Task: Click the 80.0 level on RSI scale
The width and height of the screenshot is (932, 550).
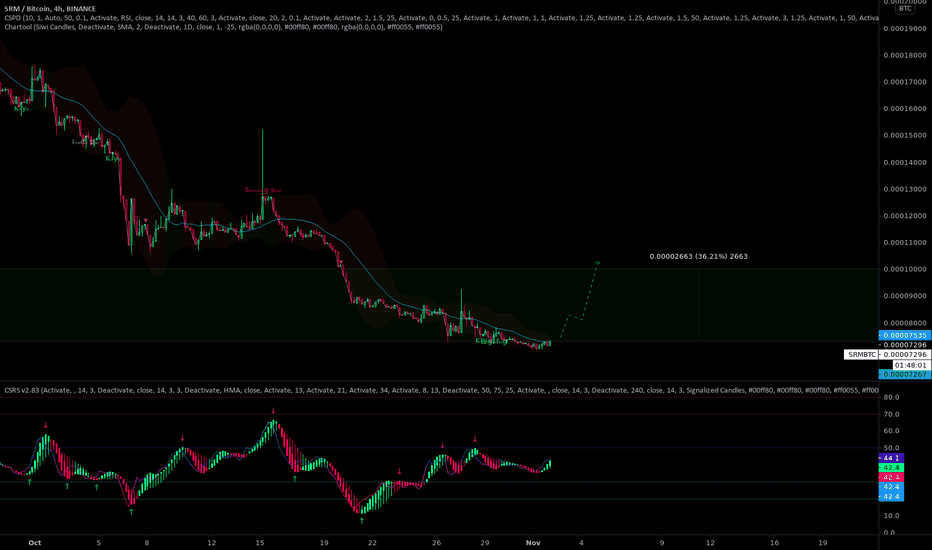Action: 892,397
